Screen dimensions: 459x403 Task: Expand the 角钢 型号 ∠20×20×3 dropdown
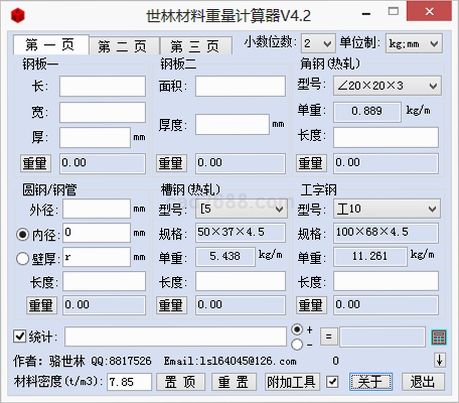pos(387,86)
